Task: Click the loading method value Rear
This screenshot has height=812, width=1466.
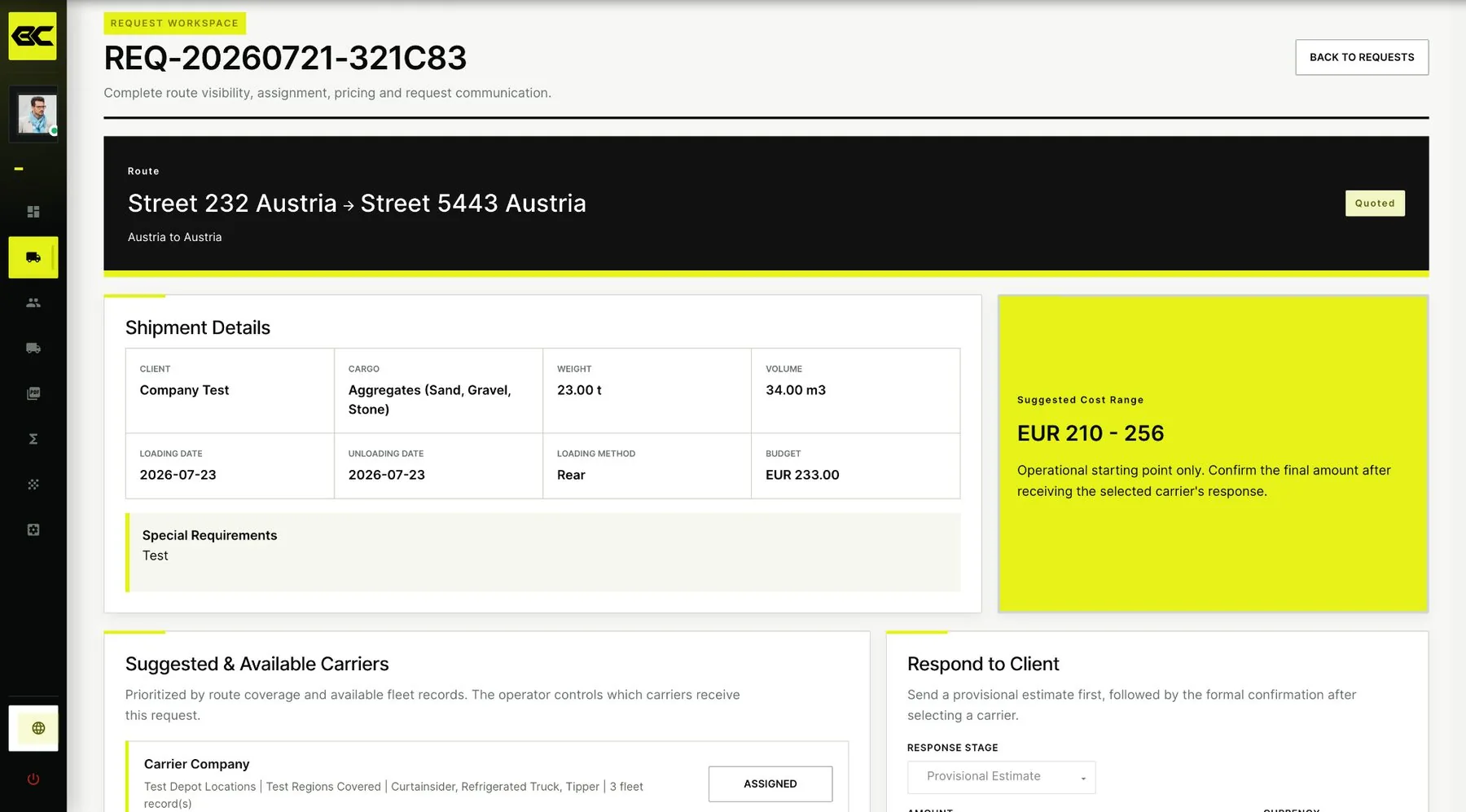Action: click(571, 475)
